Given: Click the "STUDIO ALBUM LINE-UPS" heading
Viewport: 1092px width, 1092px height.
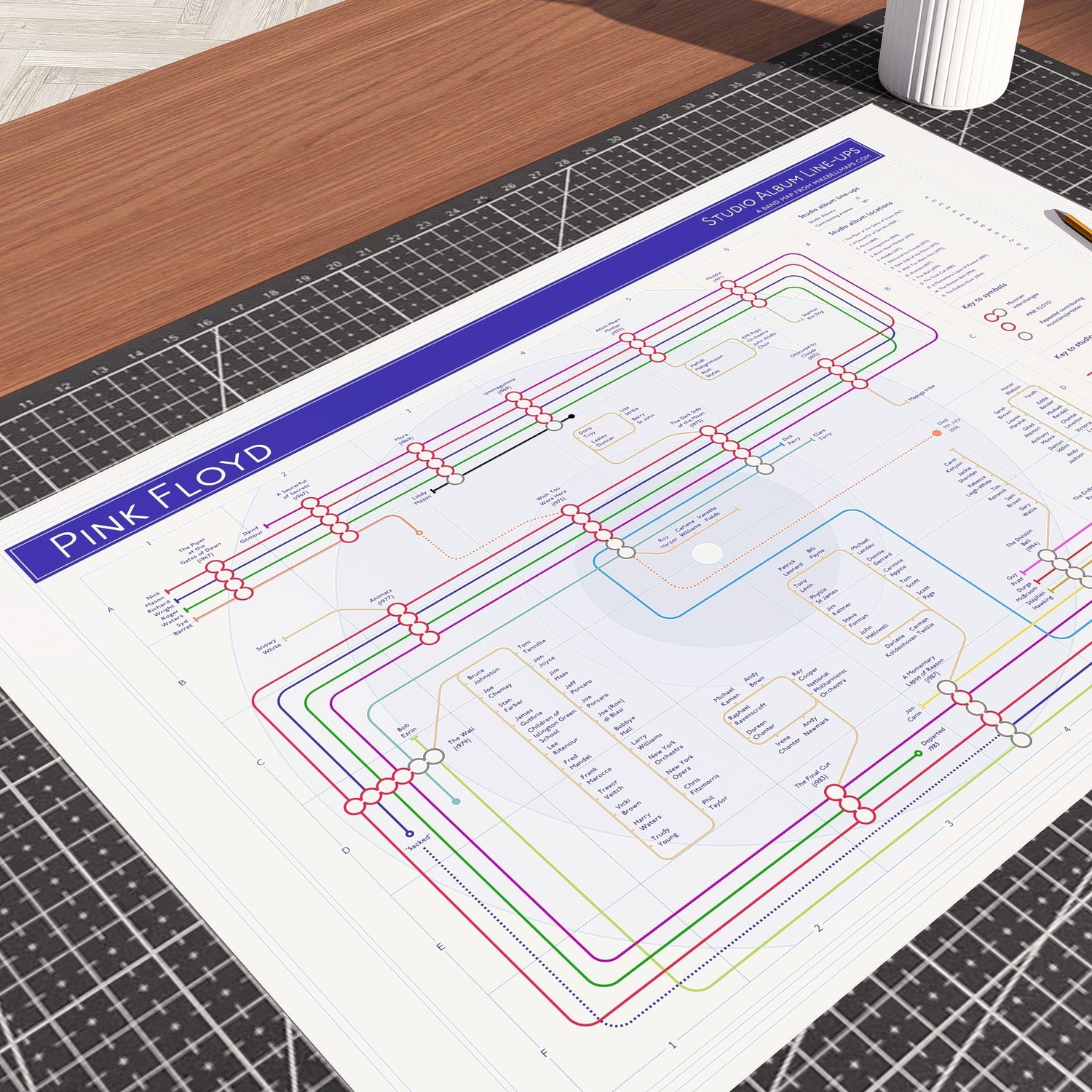Looking at the screenshot, I should click(x=781, y=186).
